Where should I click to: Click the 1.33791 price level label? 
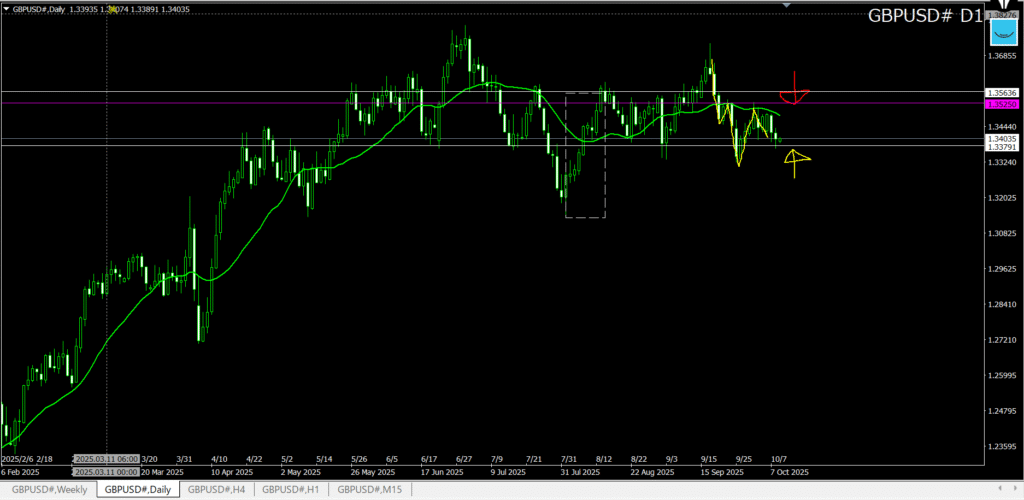coord(1002,150)
